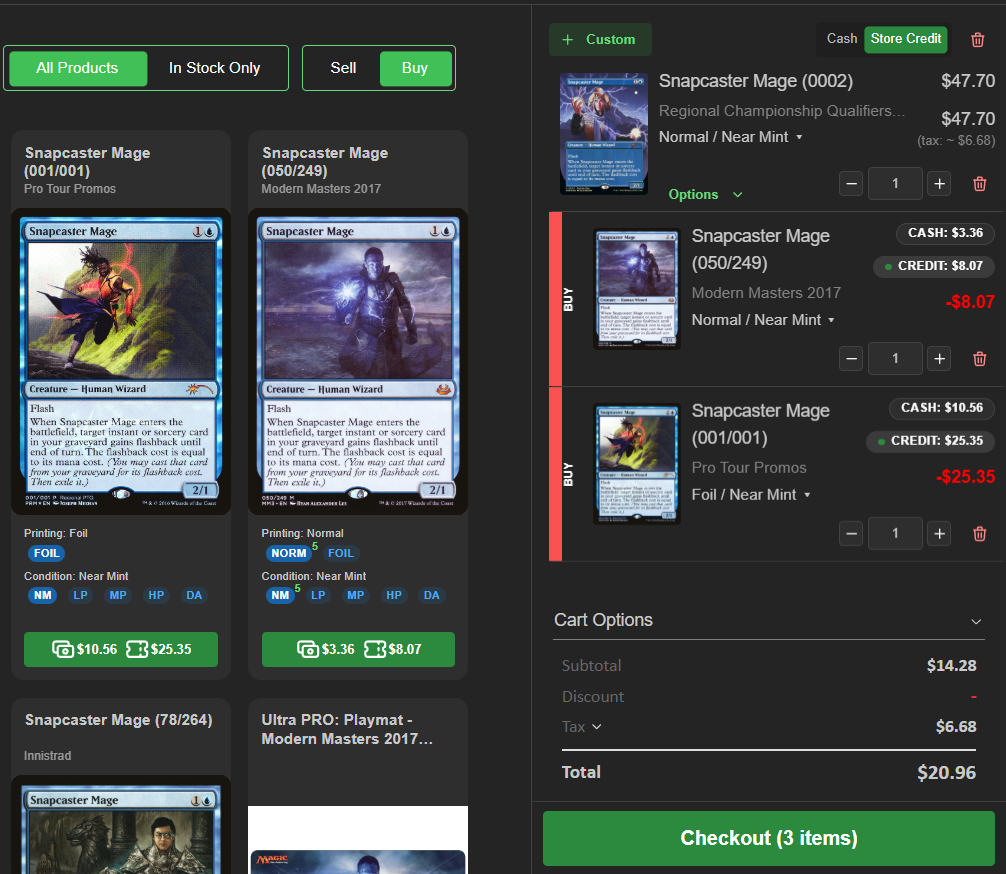
Task: Select the LP condition for Modern Masters 2017 card
Action: (318, 595)
